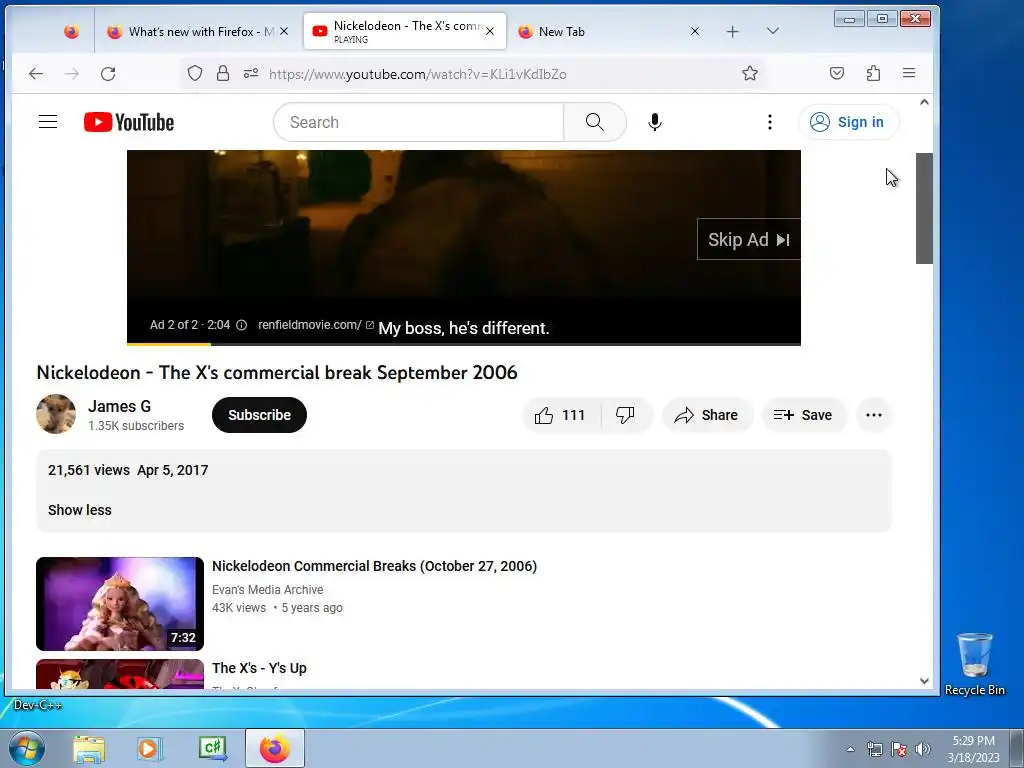
Task: Switch to What's new with Firefox tab
Action: tap(199, 31)
